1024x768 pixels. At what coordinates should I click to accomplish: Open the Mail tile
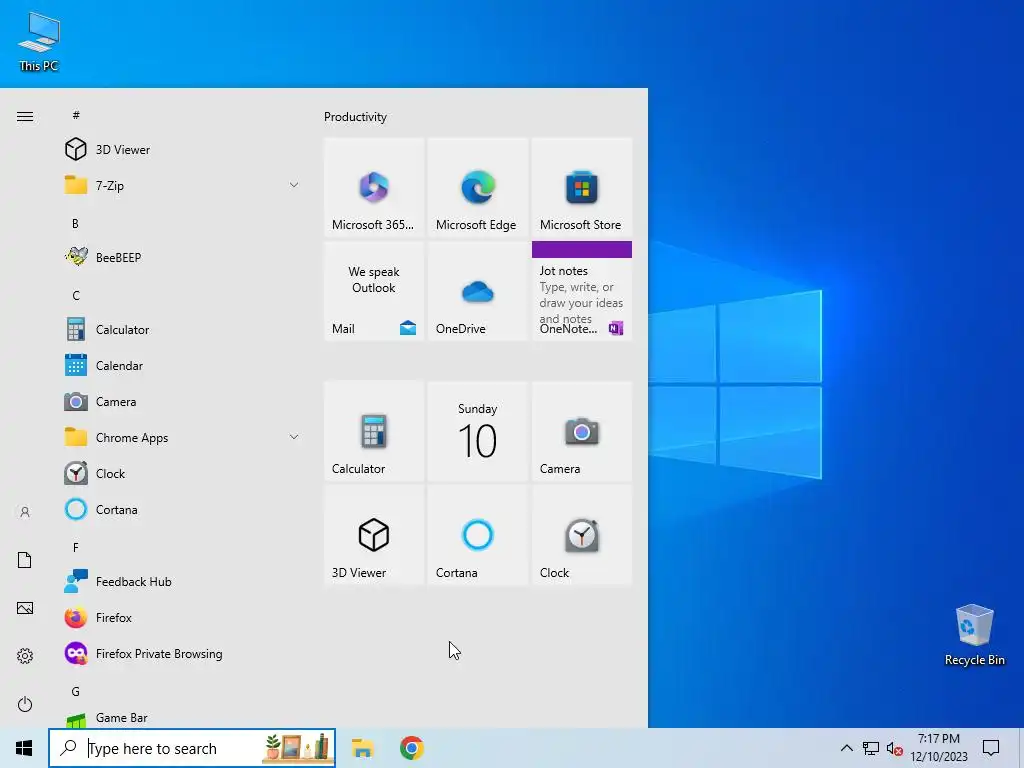(x=374, y=291)
